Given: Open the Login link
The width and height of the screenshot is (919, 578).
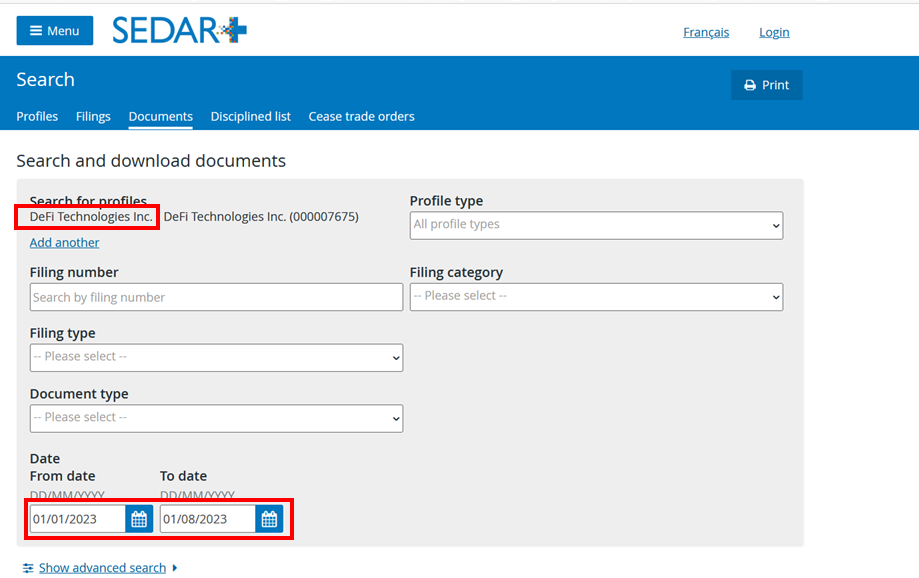Looking at the screenshot, I should [x=774, y=32].
